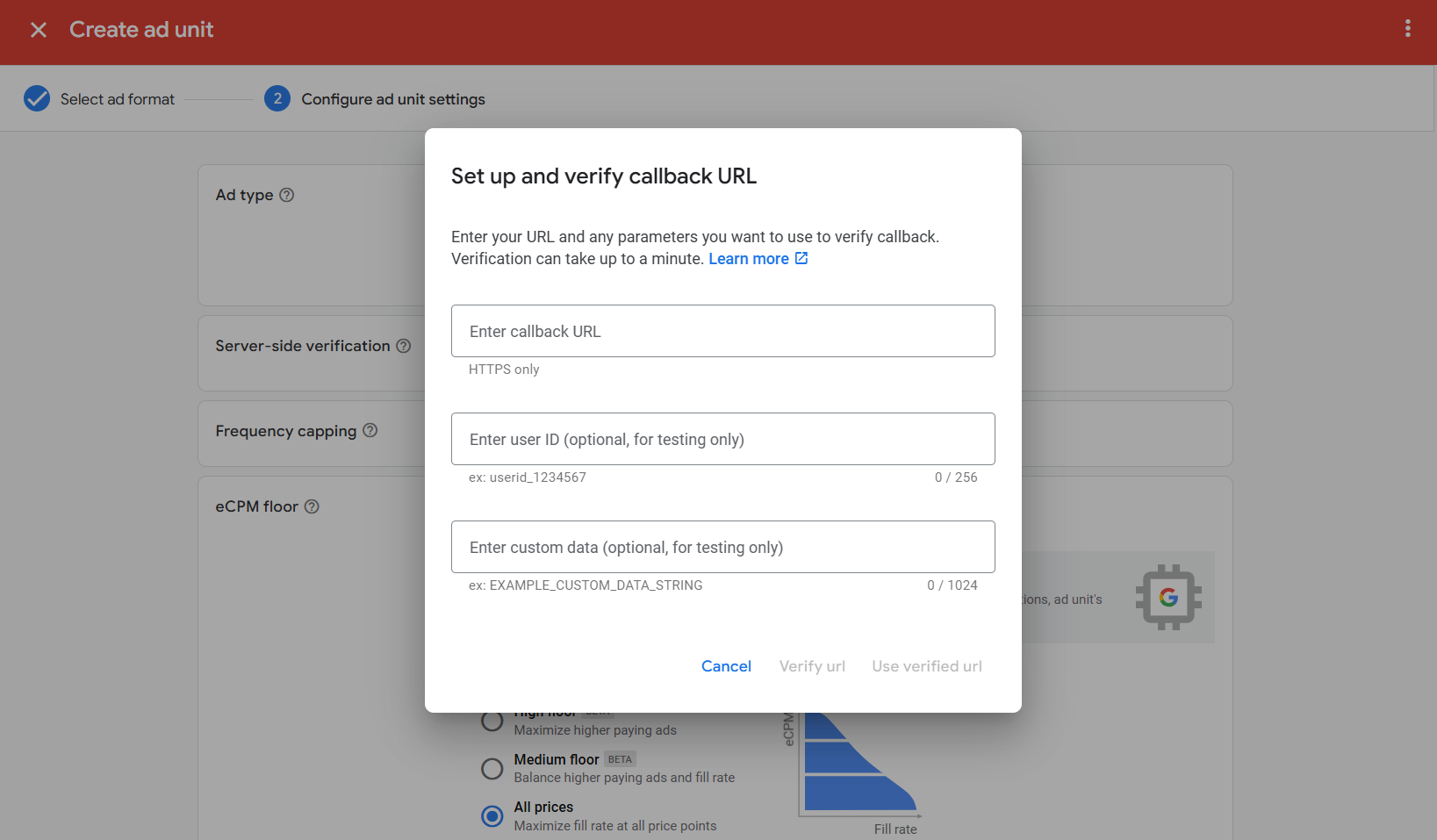Focus the Enter callback URL field
1437x840 pixels.
[x=722, y=331]
